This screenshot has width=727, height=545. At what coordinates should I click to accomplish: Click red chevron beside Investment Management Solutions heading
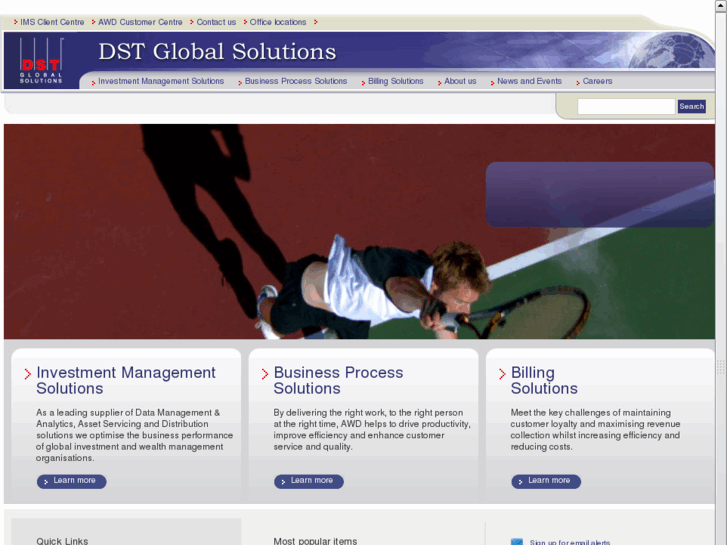point(28,374)
